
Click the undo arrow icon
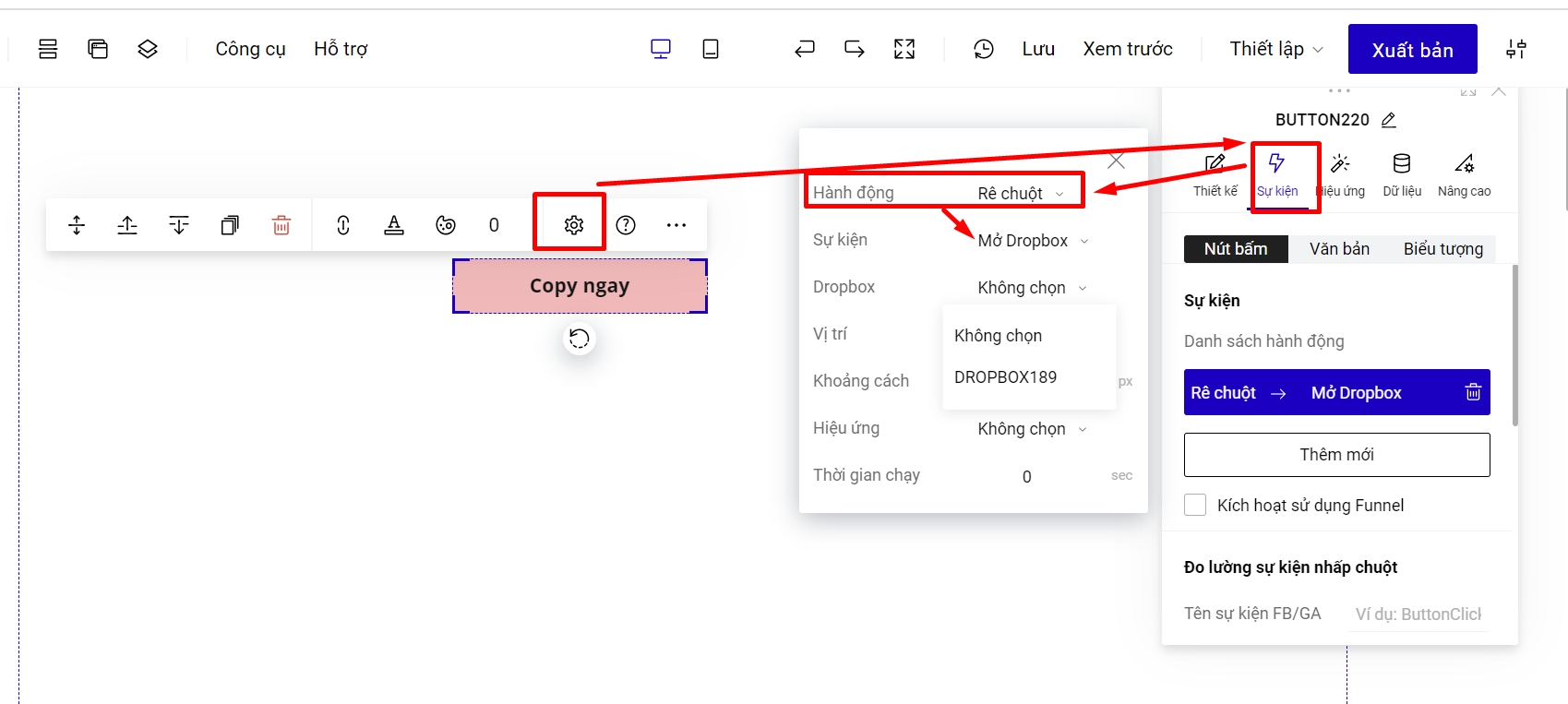point(805,49)
